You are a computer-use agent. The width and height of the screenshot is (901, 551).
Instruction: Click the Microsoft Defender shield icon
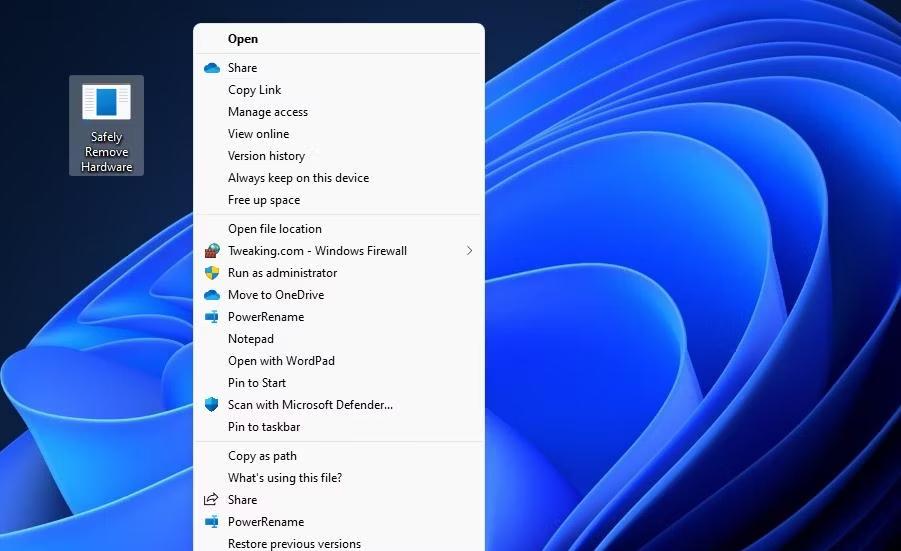click(212, 404)
